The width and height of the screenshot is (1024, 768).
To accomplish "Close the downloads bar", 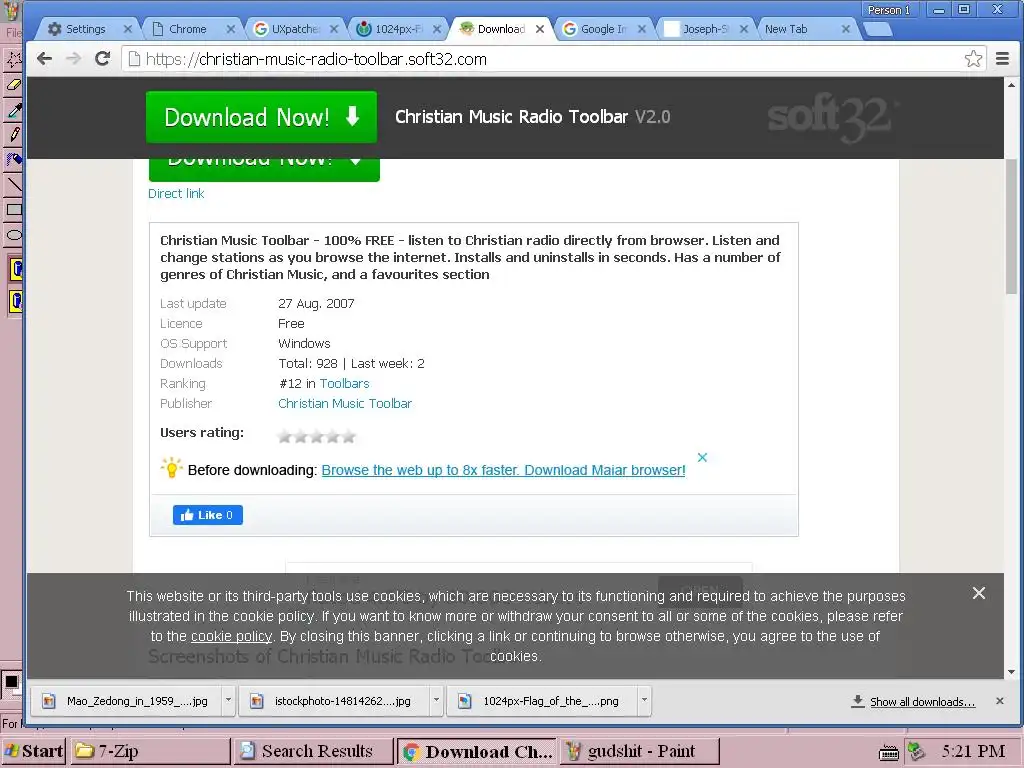I will pyautogui.click(x=999, y=701).
